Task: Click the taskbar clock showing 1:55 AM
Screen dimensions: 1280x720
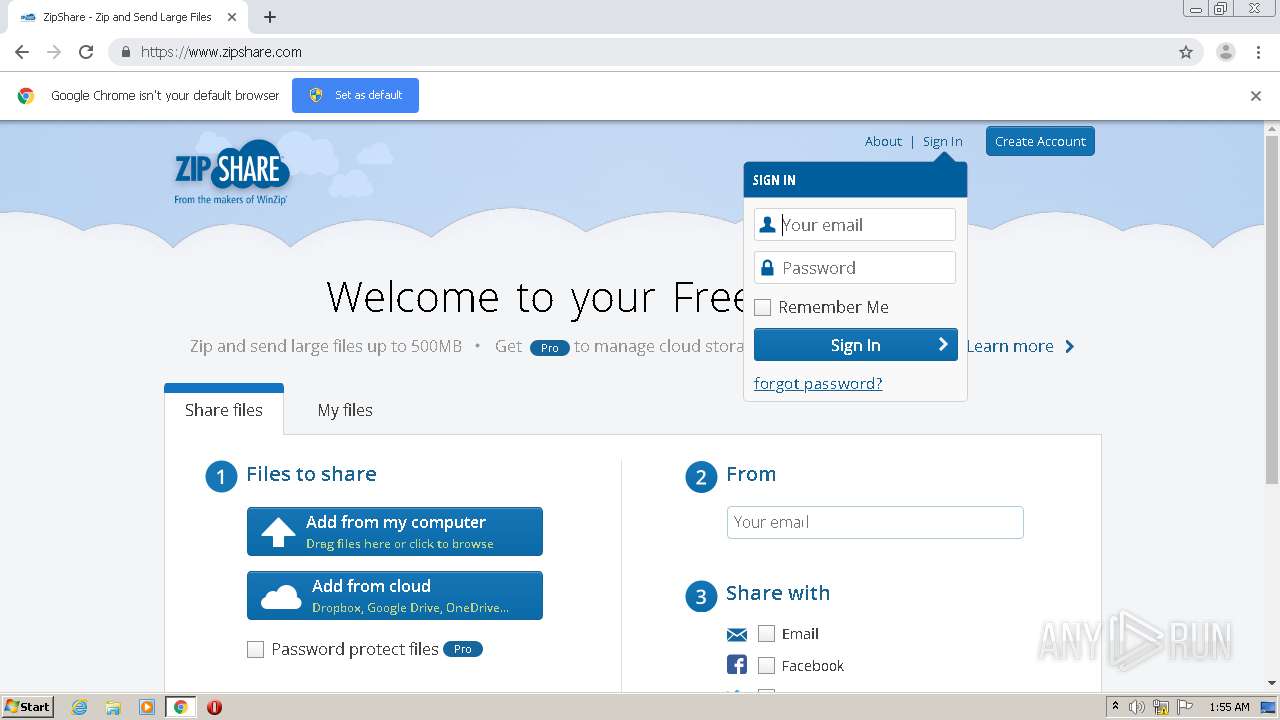Action: click(x=1229, y=707)
